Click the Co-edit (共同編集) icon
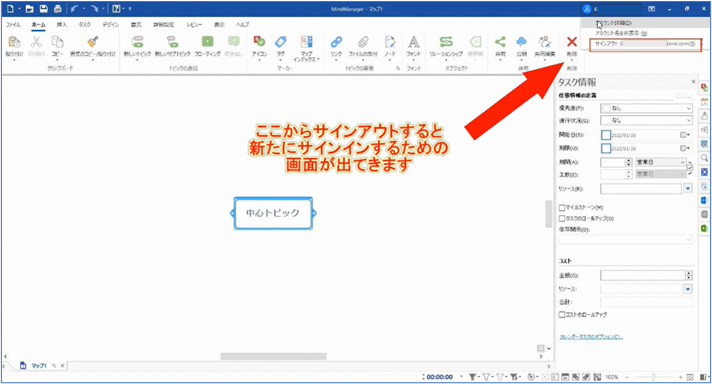 (x=544, y=42)
